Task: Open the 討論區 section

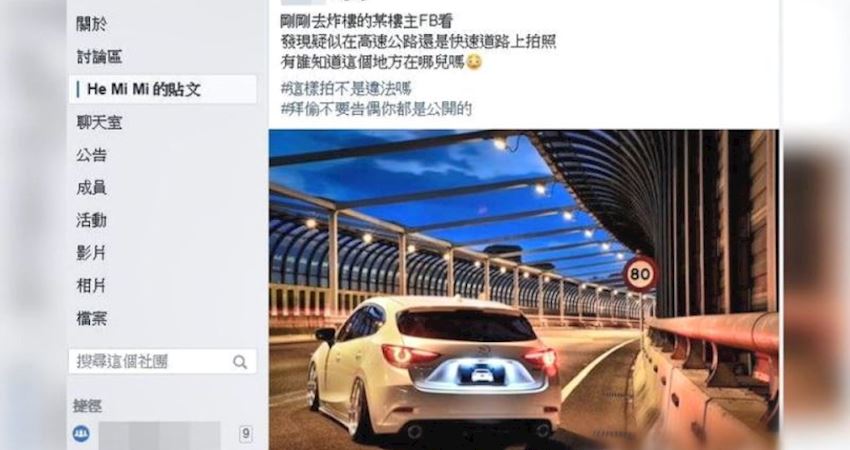Action: click(x=99, y=57)
